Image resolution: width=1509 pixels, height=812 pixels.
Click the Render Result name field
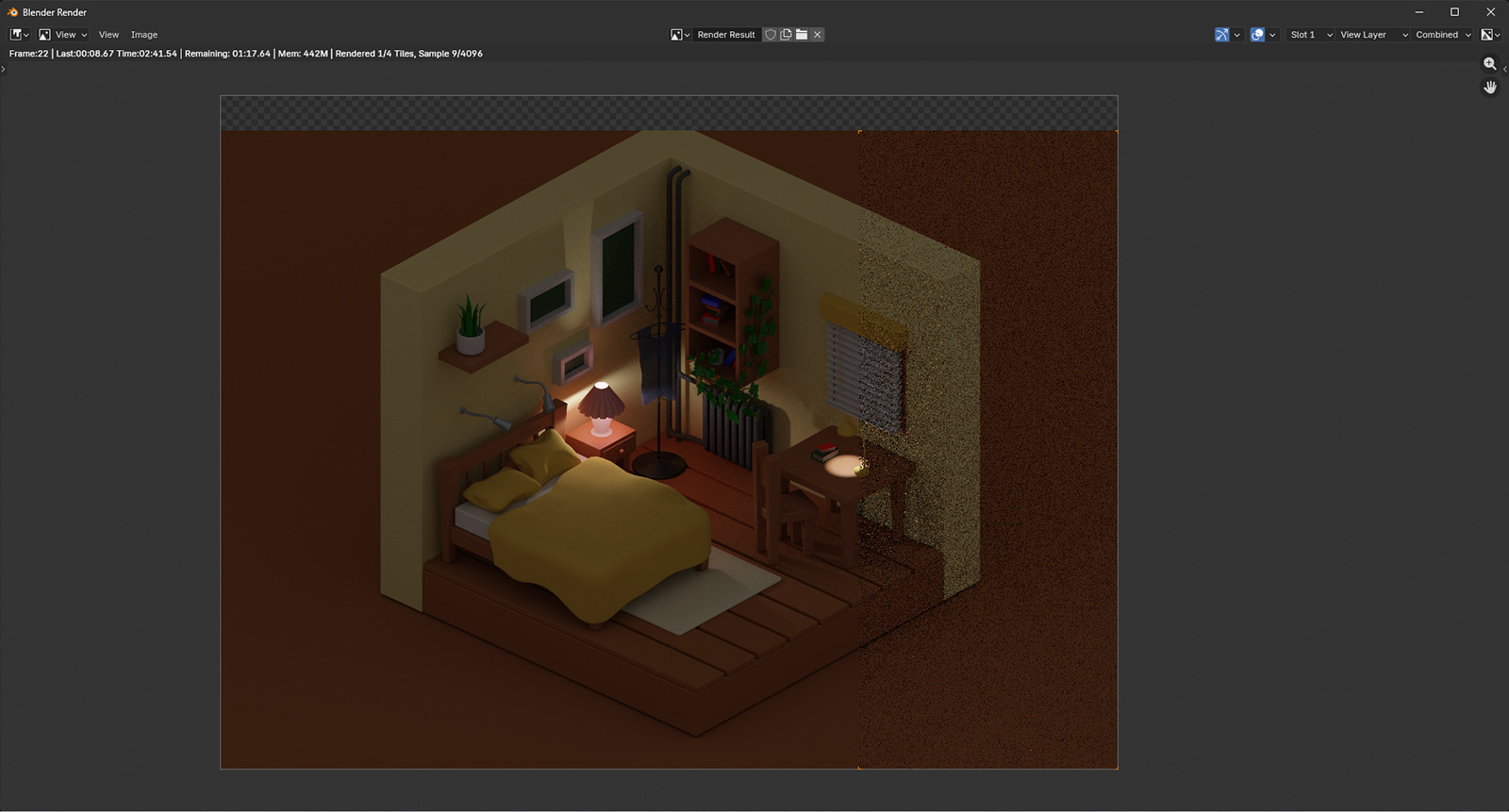coord(726,35)
